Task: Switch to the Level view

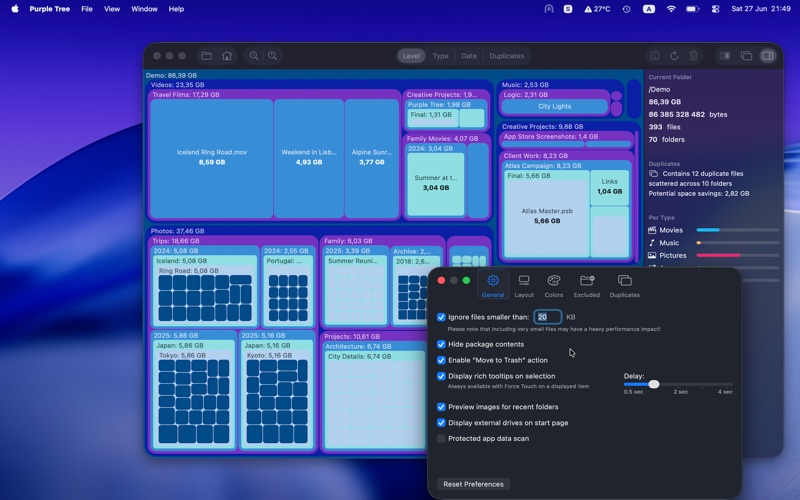Action: tap(411, 56)
